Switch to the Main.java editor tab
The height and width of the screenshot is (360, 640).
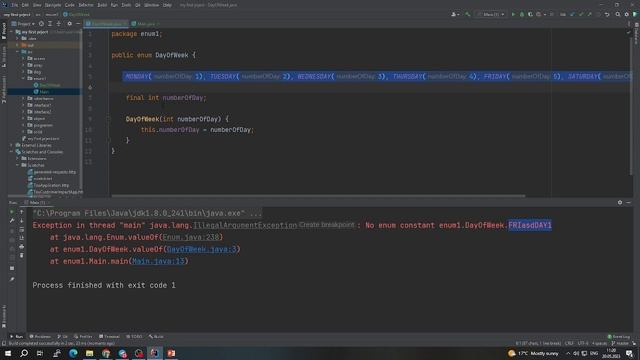pyautogui.click(x=146, y=24)
